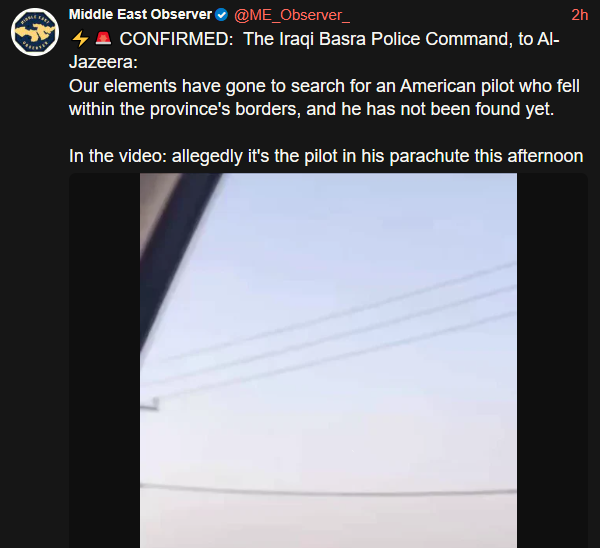
Task: Play the parachute video thumbnail
Action: (x=328, y=360)
